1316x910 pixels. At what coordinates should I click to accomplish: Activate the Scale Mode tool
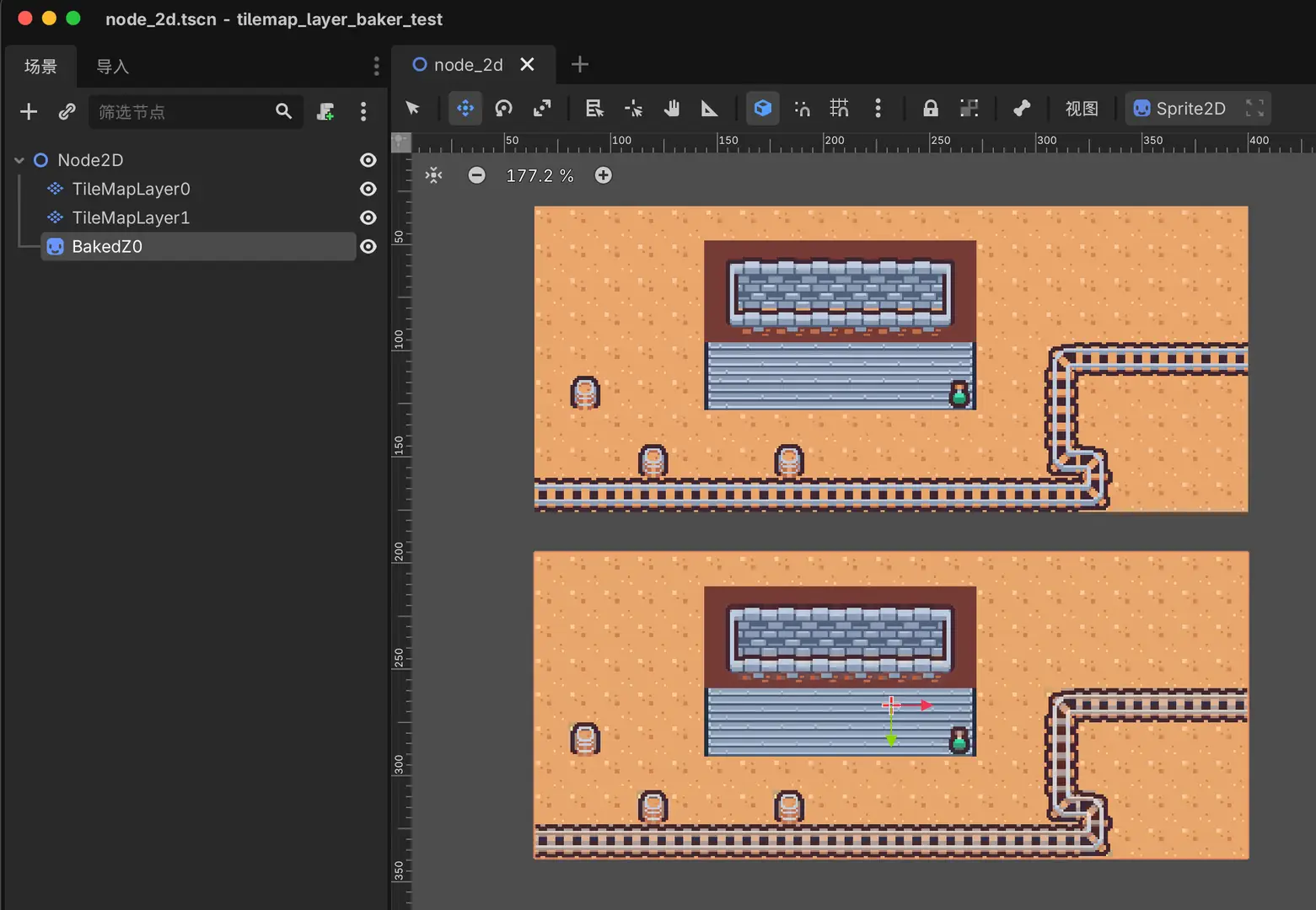point(542,108)
